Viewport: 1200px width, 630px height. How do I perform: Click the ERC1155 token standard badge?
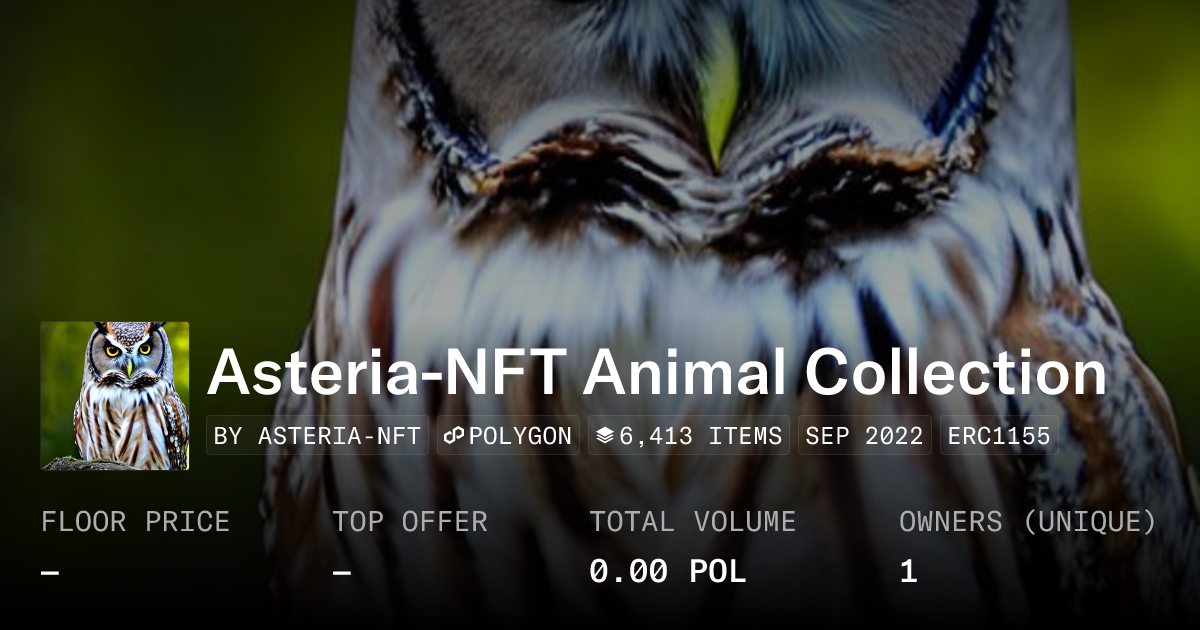997,434
